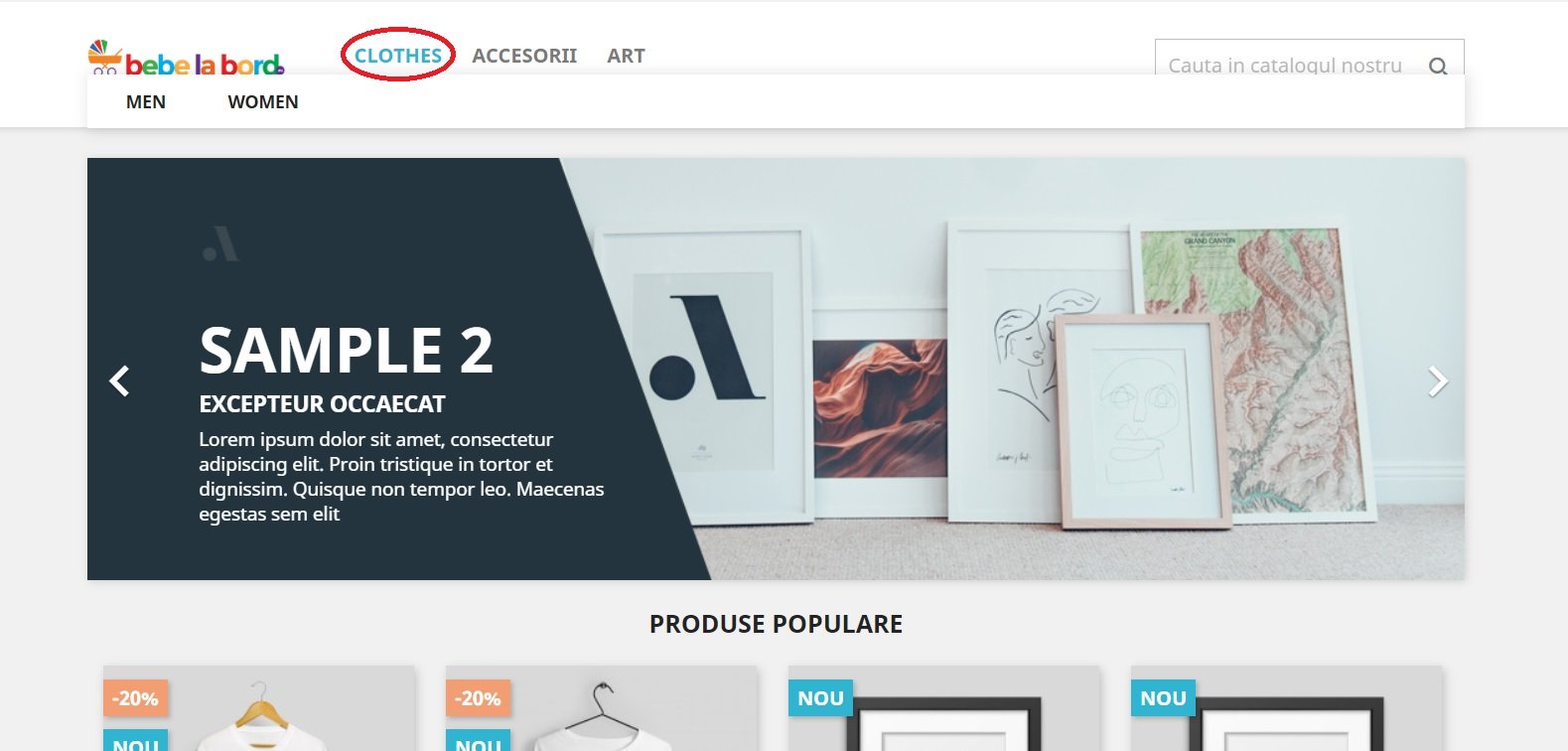This screenshot has height=751, width=1568.
Task: Open the Art category
Action: [626, 56]
